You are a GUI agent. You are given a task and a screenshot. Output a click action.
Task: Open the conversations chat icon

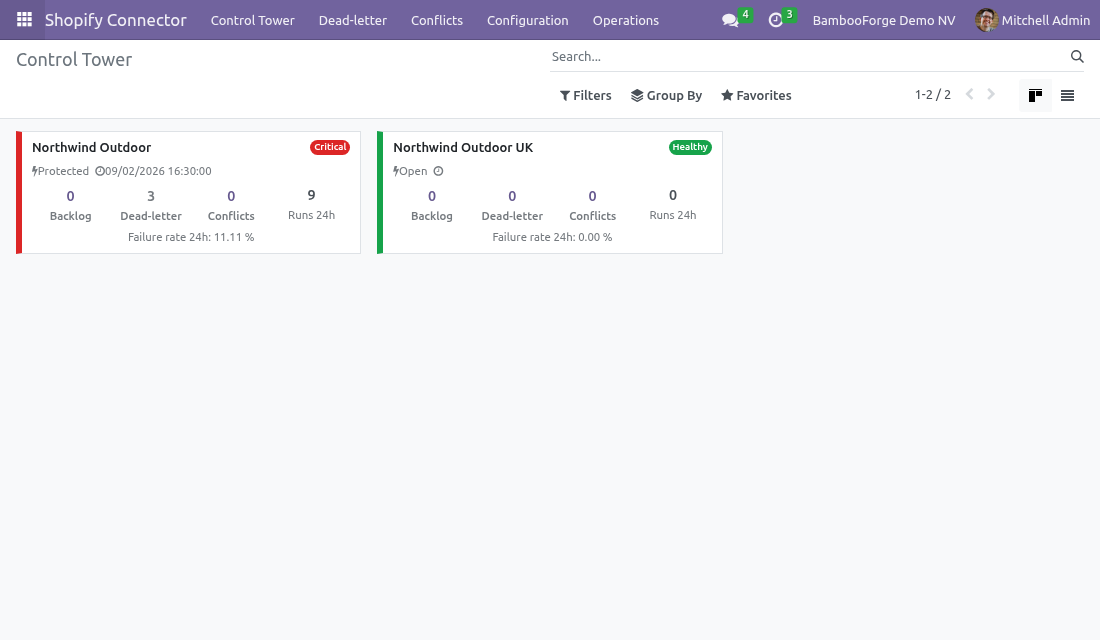tap(730, 20)
